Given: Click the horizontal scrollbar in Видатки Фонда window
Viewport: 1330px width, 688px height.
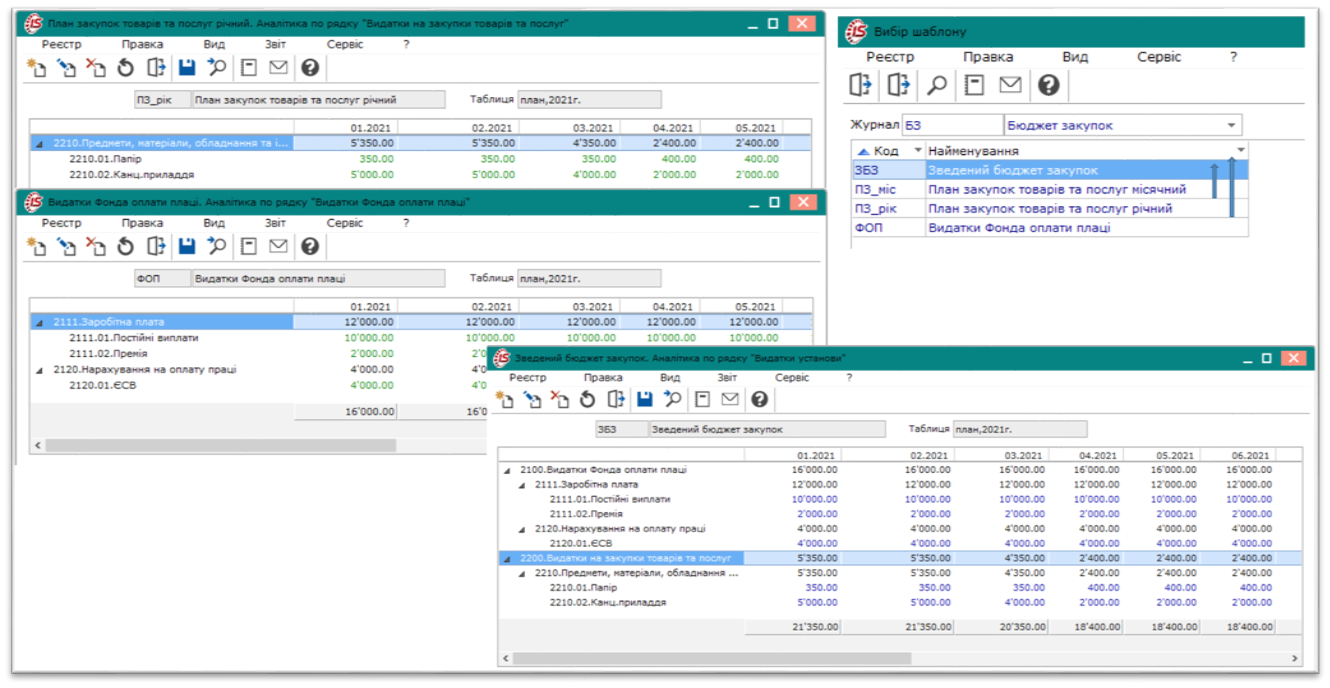Looking at the screenshot, I should tap(220, 445).
